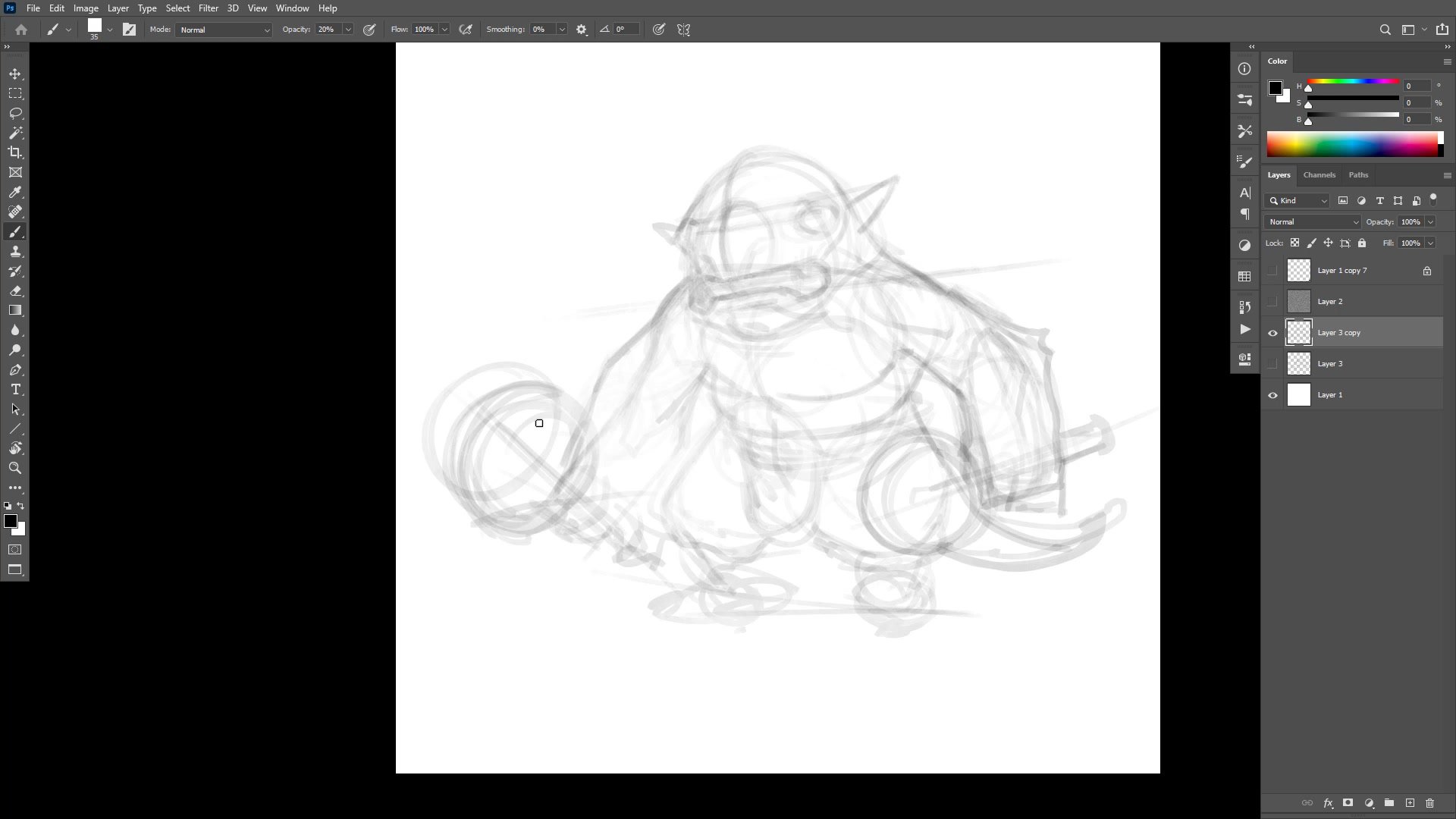This screenshot has height=819, width=1456.
Task: Hide the Layer 1 background layer
Action: click(1272, 395)
